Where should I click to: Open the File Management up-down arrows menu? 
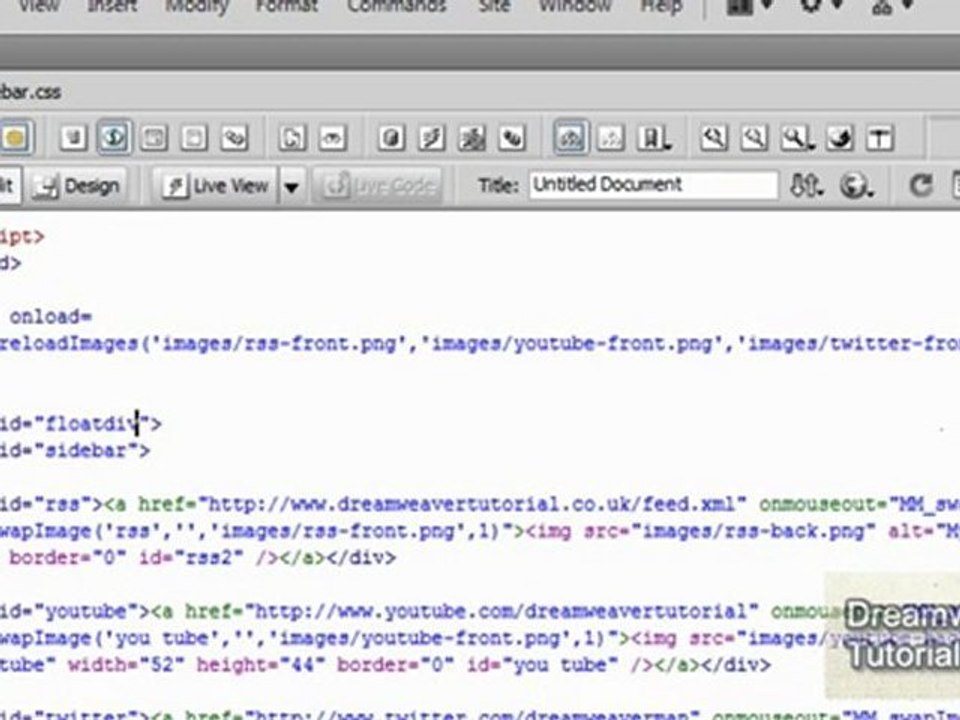tap(806, 185)
